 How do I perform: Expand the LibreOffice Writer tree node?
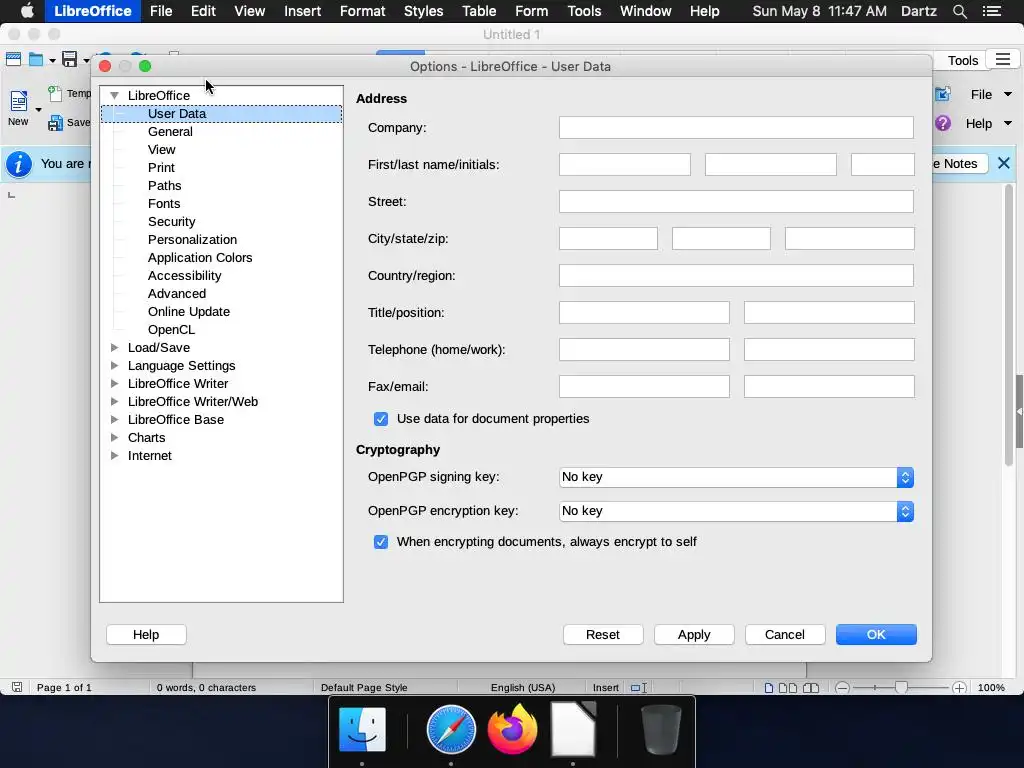coord(115,383)
